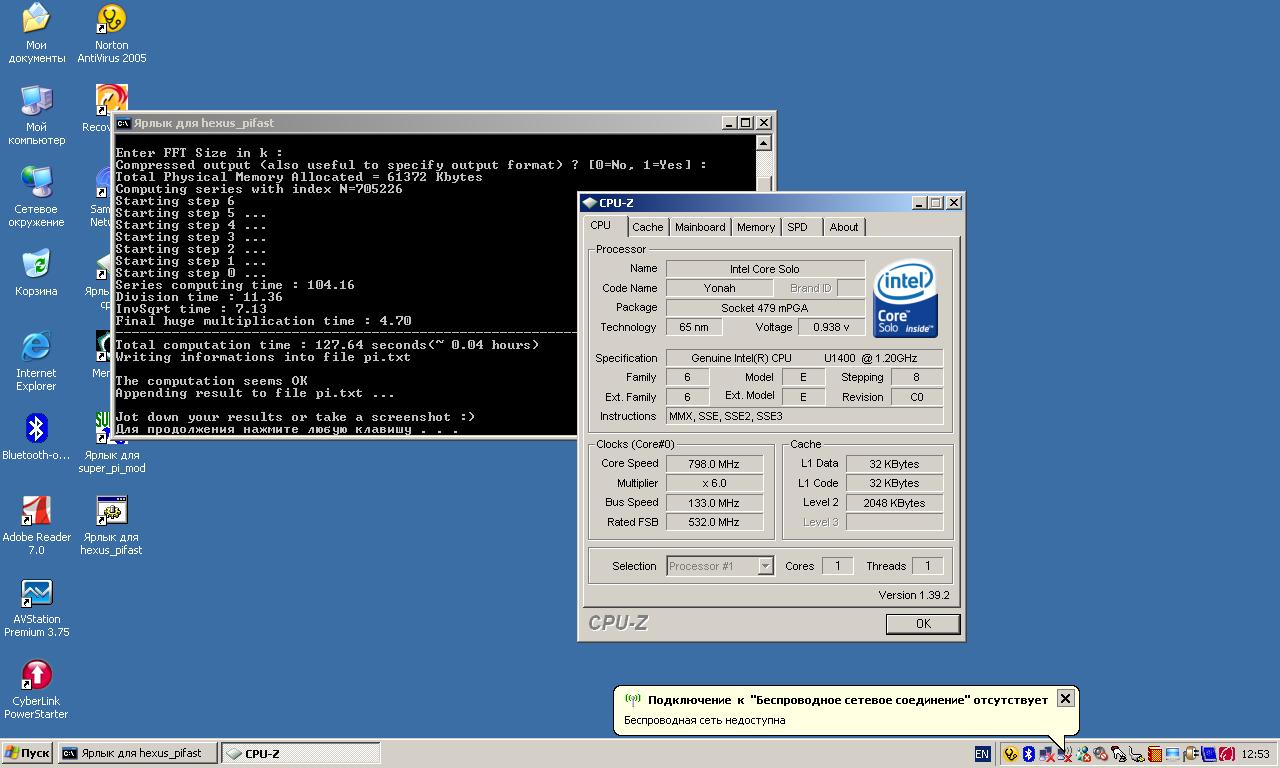
Task: Activate hexus_pifast taskbar button
Action: [138, 754]
